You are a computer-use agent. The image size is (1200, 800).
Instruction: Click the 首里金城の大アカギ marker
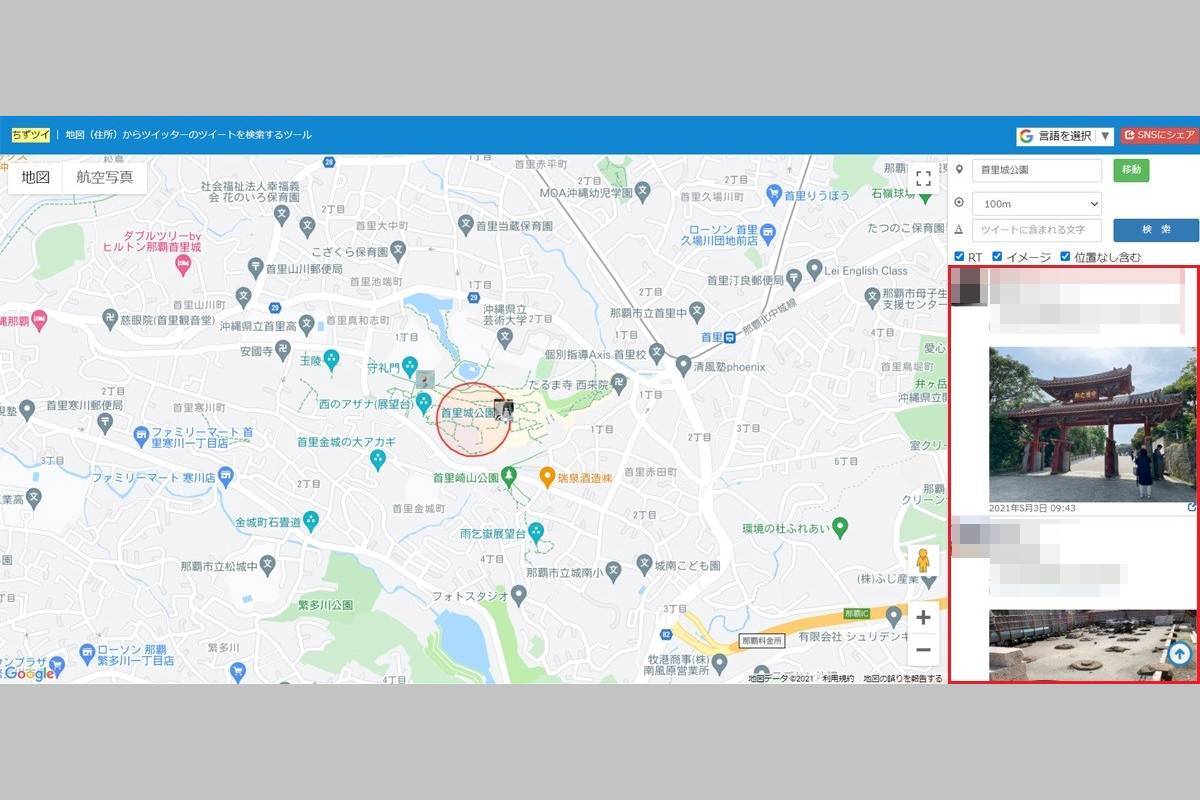pos(377,458)
